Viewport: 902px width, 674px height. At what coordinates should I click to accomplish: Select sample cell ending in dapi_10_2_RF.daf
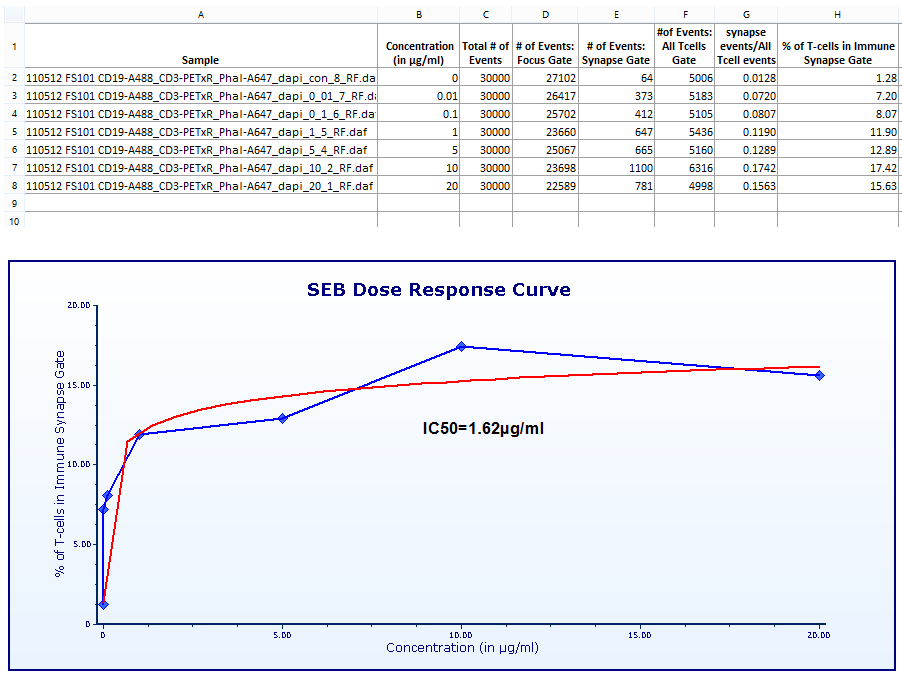[201, 168]
